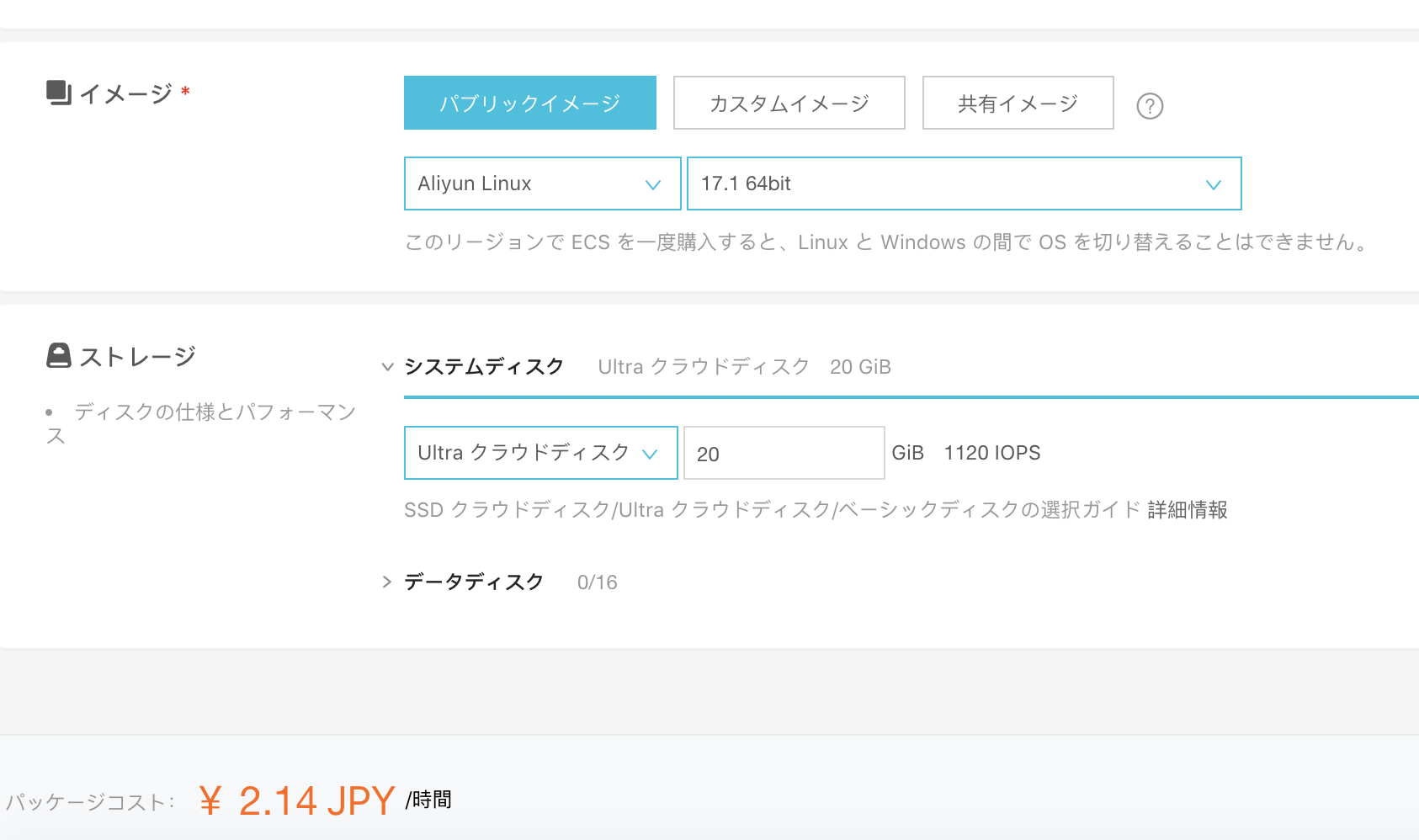The image size is (1419, 840).
Task: Click the storage section disk icon
Action: click(x=59, y=355)
